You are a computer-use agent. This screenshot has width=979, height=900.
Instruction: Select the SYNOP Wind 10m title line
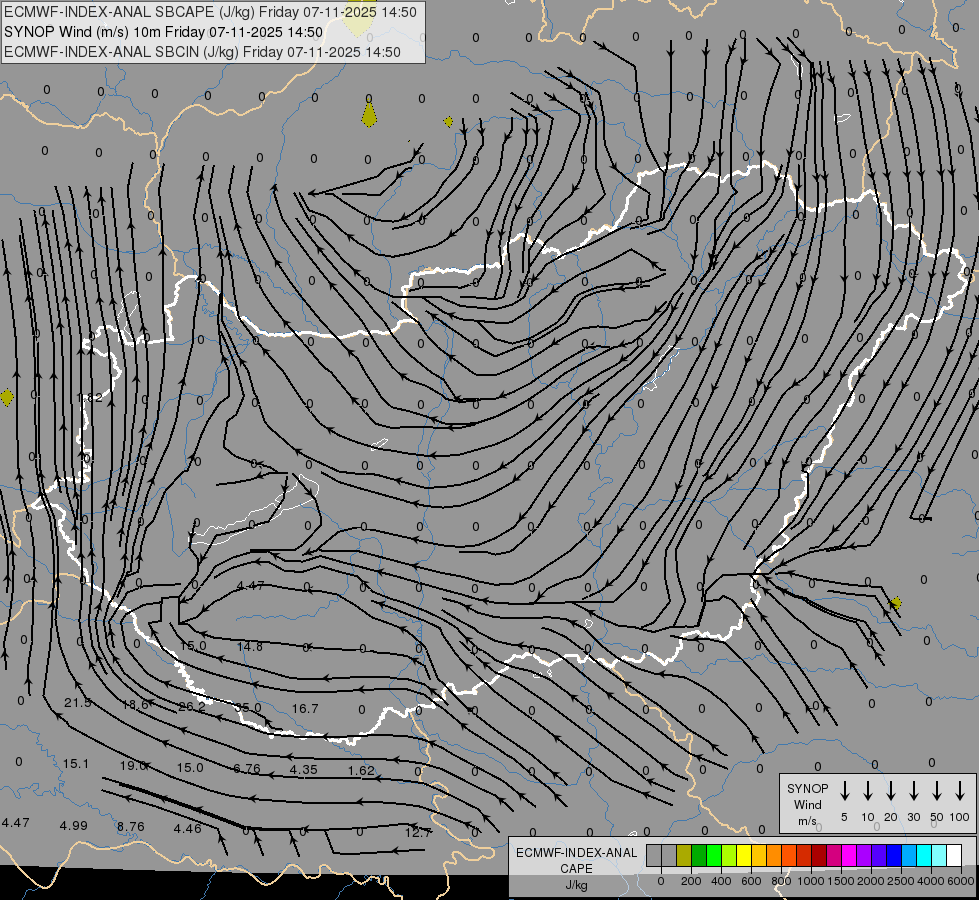click(164, 32)
